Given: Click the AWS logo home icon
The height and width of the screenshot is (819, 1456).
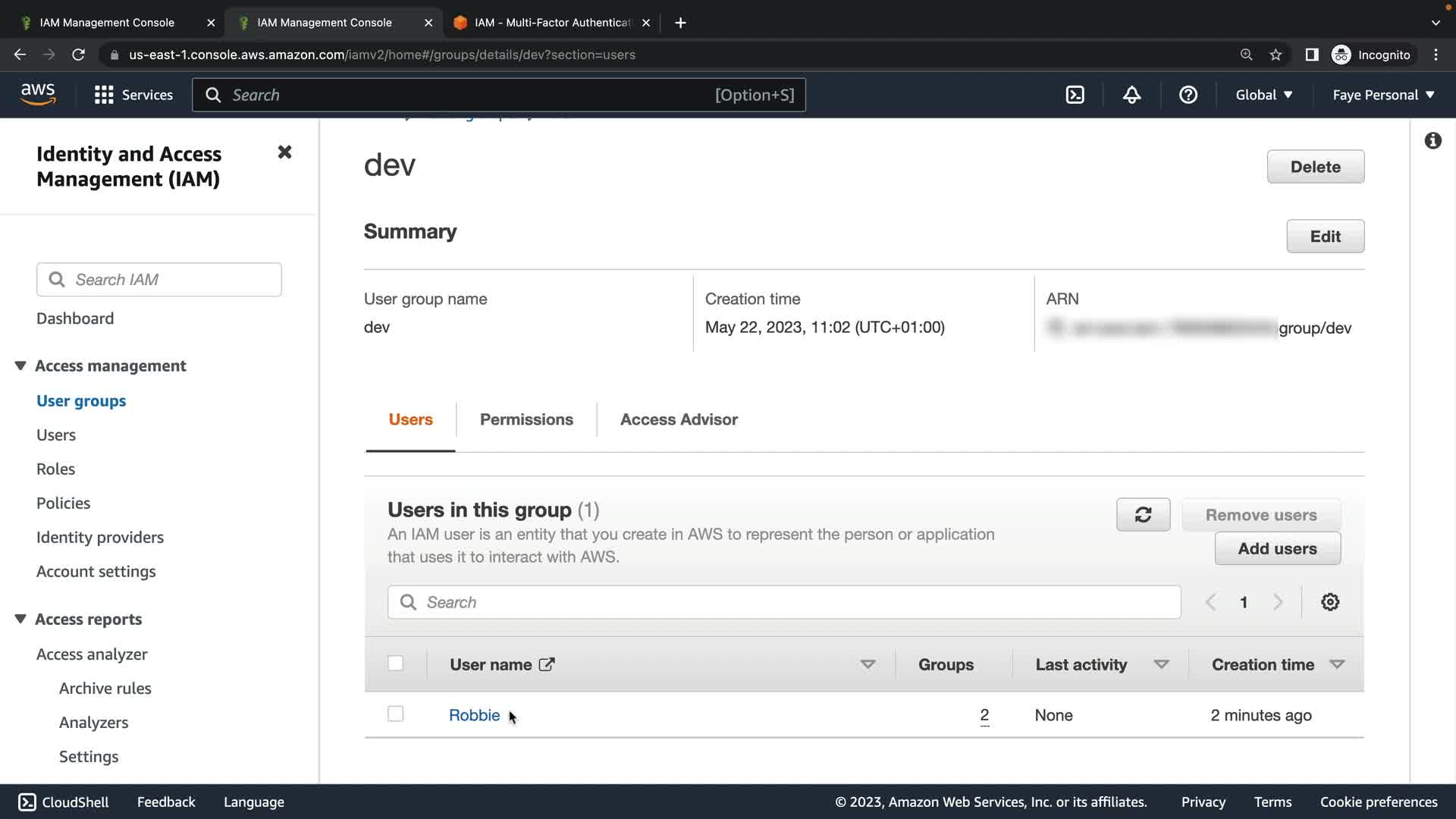Looking at the screenshot, I should (x=38, y=95).
